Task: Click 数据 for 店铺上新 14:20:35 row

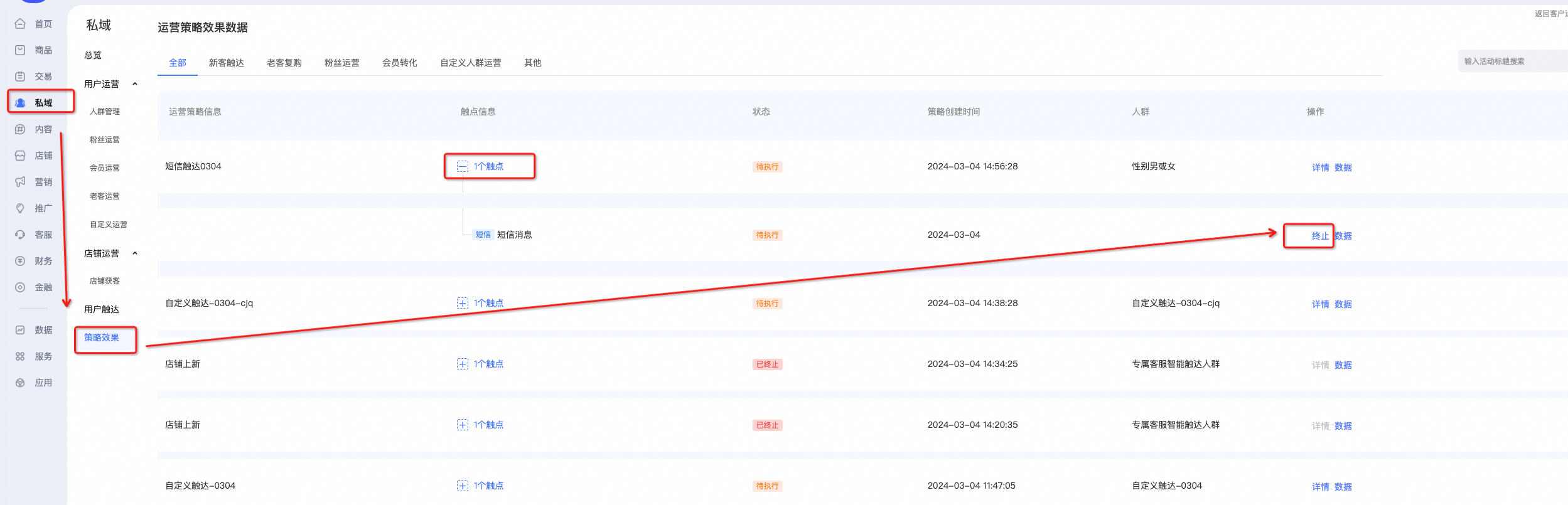Action: tap(1343, 426)
